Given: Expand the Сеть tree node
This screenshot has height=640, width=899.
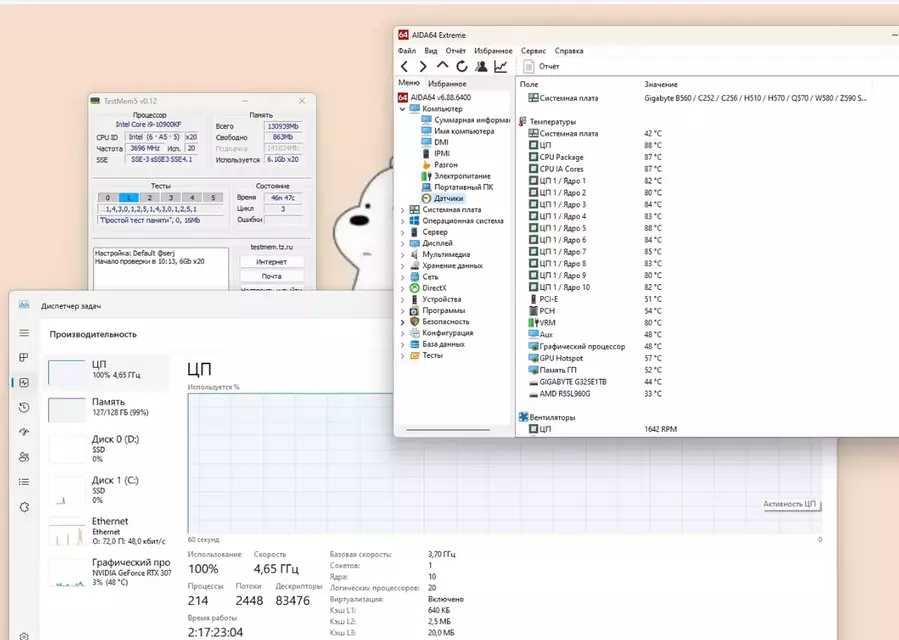Looking at the screenshot, I should pyautogui.click(x=402, y=277).
